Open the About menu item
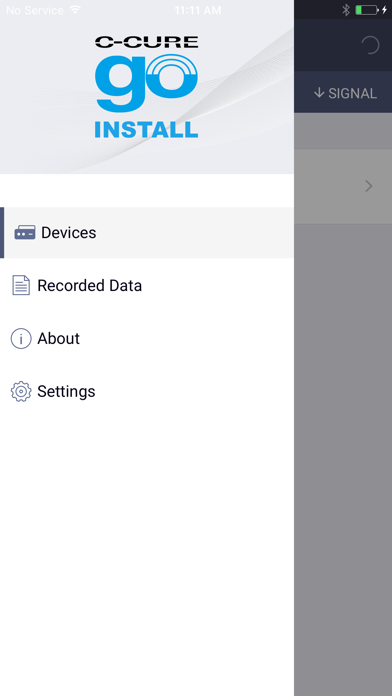The height and width of the screenshot is (696, 392). click(x=147, y=339)
